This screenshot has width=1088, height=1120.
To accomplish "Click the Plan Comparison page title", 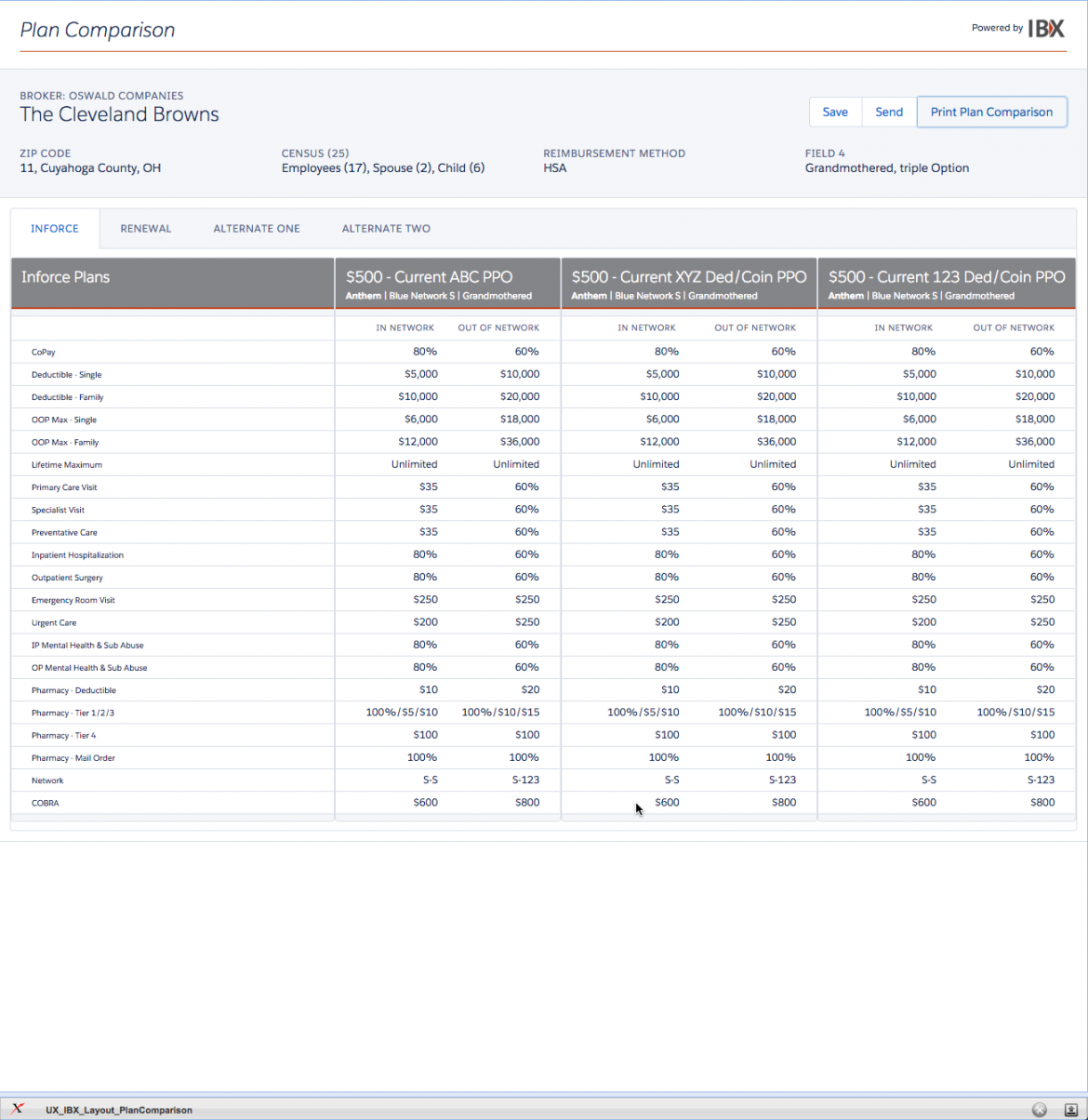I will 98,30.
